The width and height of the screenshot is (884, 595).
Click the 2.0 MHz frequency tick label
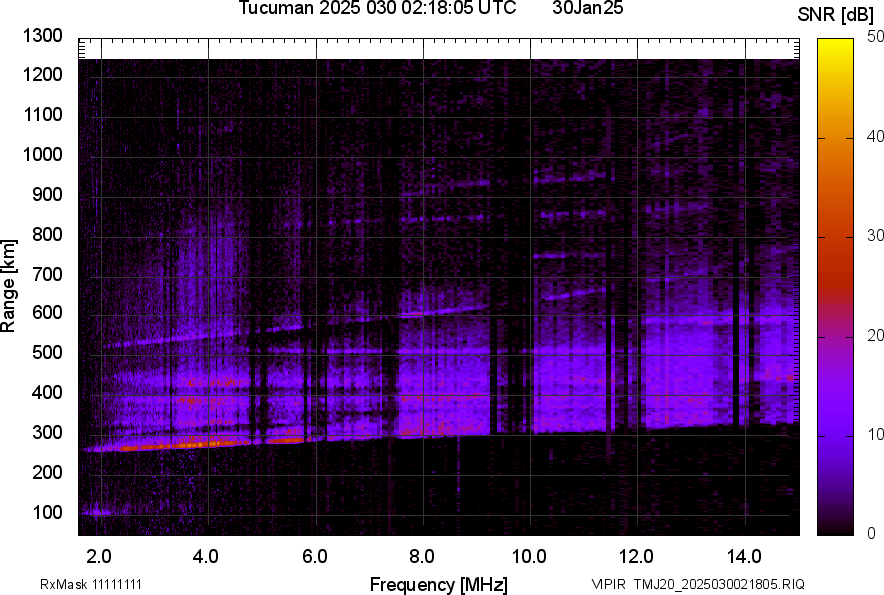(99, 555)
